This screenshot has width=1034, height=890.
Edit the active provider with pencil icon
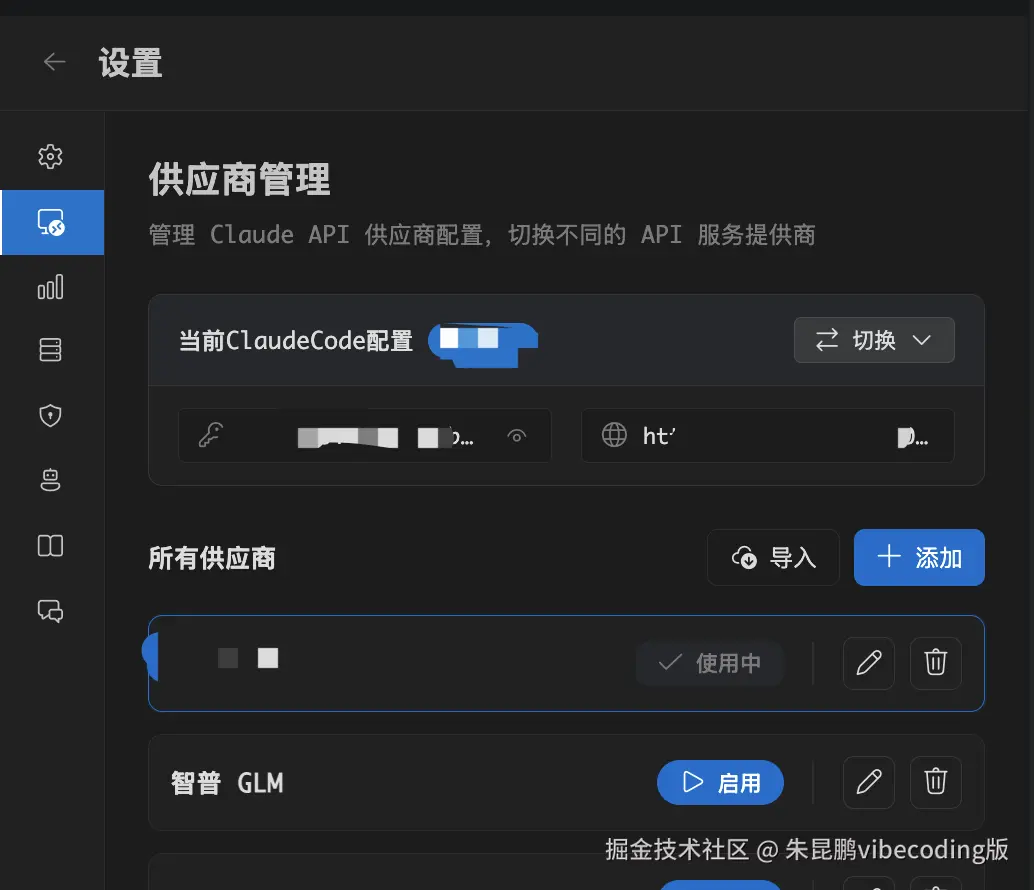click(868, 663)
